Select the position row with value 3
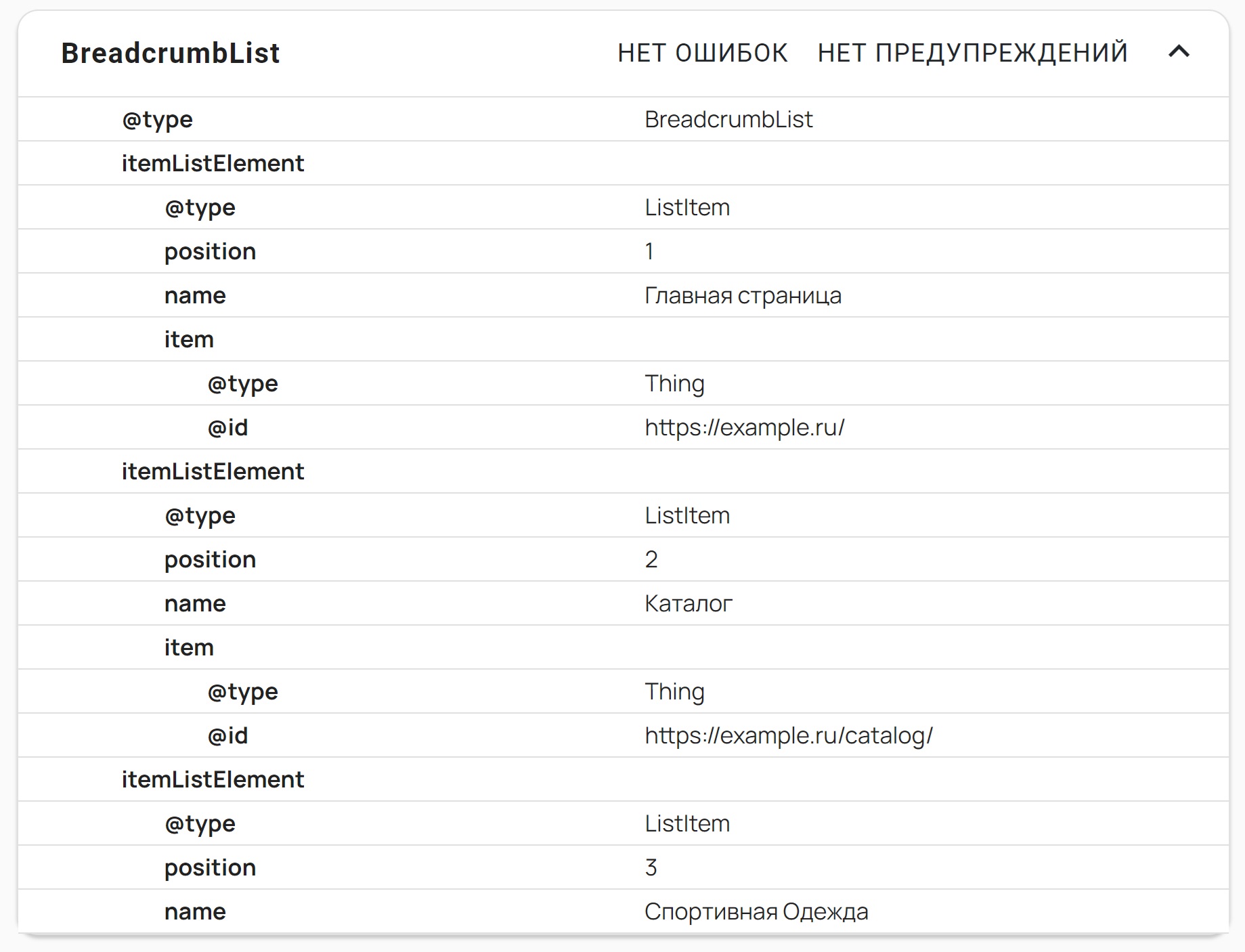The image size is (1245, 952). coord(210,867)
